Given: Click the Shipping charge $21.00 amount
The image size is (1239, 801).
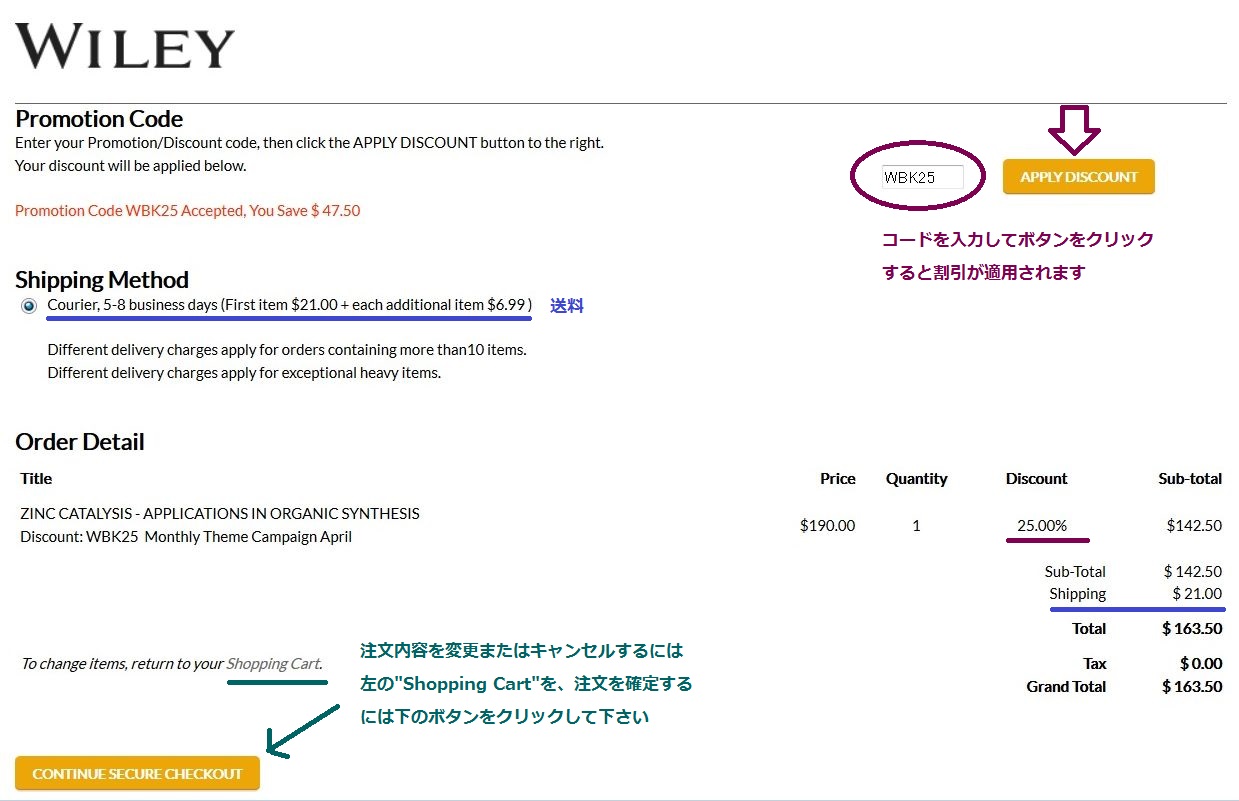Looking at the screenshot, I should click(1196, 594).
